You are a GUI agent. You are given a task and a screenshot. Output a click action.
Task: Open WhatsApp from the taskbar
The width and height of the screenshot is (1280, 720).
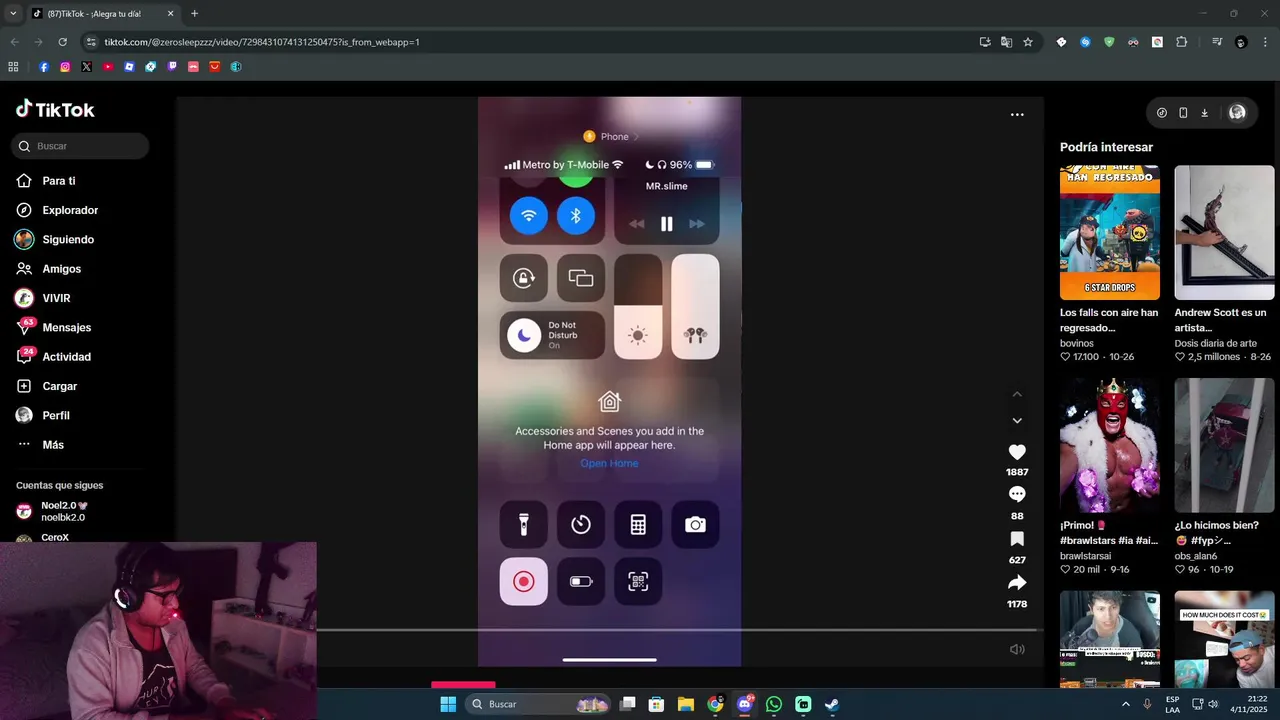pos(774,704)
